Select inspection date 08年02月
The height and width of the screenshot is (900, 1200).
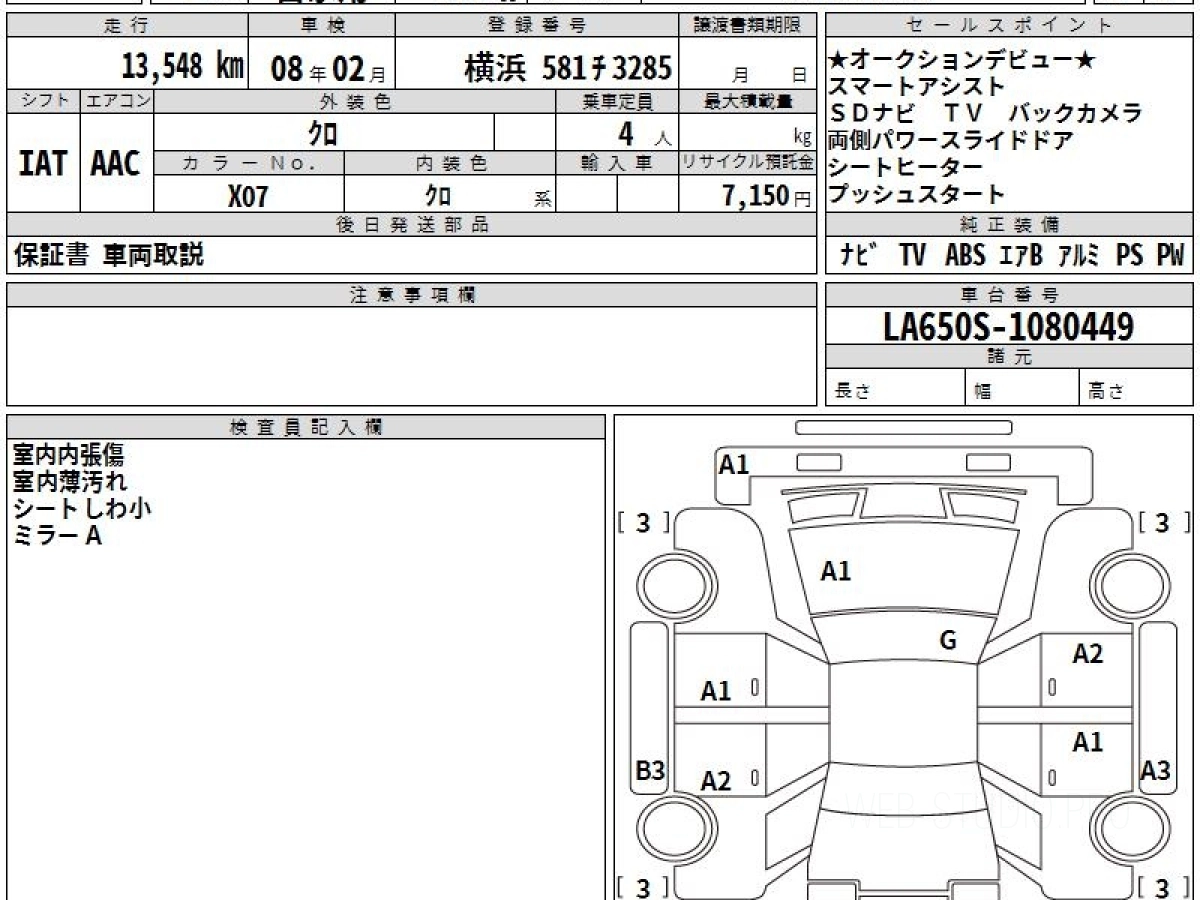click(328, 69)
